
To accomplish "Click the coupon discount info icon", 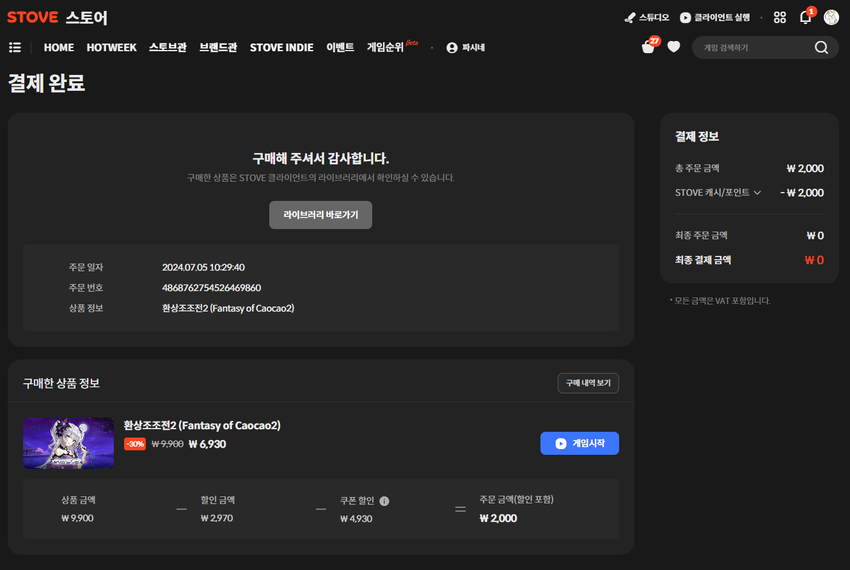I will coord(384,501).
